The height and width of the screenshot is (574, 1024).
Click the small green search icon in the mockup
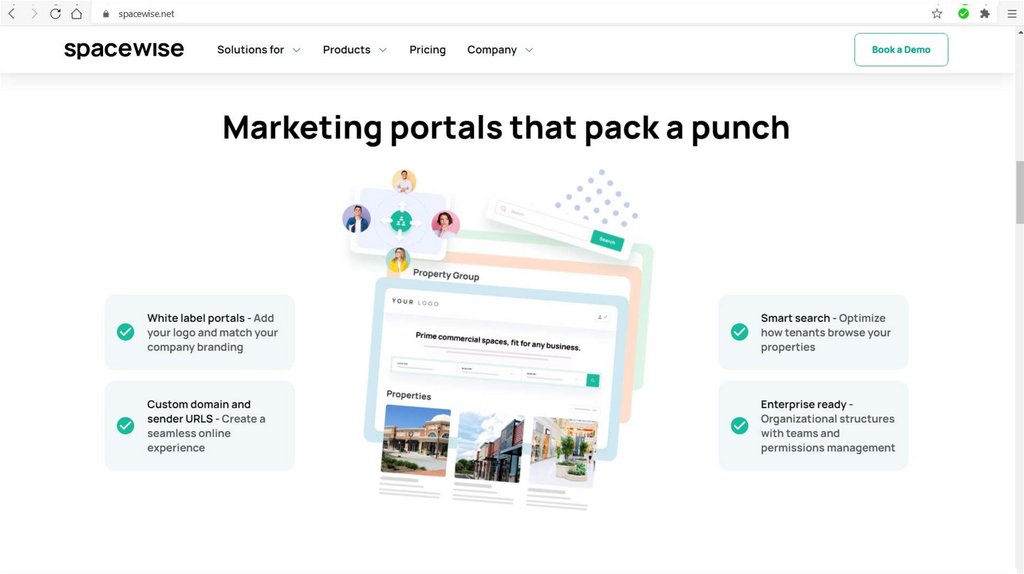coord(593,380)
